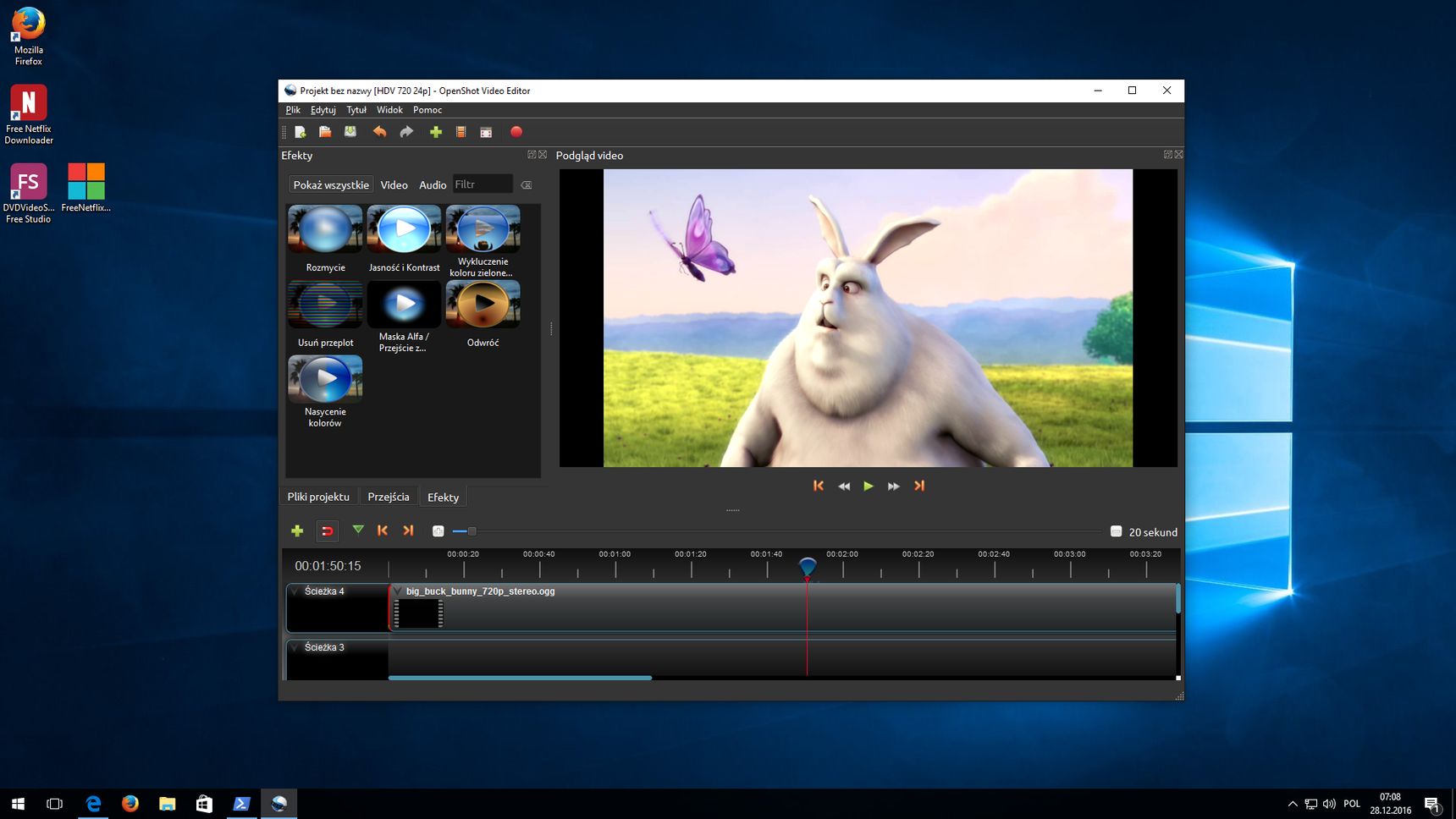Save the project via the toolbar icon
1456x819 pixels.
point(350,132)
